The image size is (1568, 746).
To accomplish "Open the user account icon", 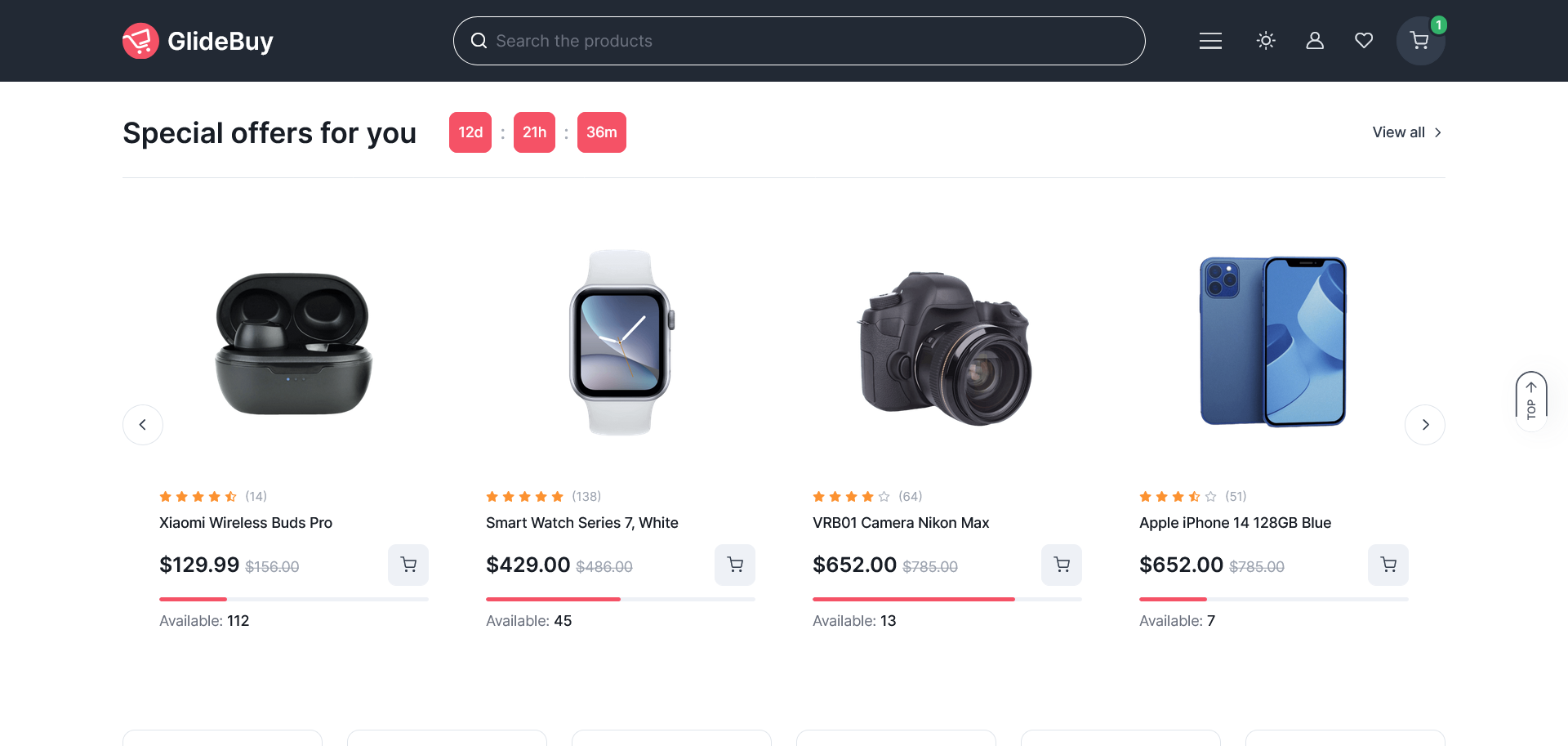I will (1315, 41).
